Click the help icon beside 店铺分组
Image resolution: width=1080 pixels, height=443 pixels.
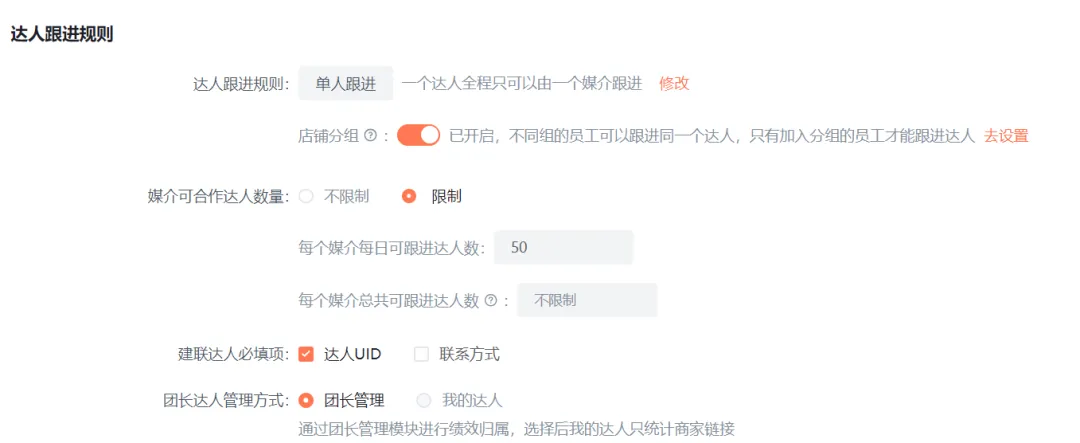(x=370, y=136)
